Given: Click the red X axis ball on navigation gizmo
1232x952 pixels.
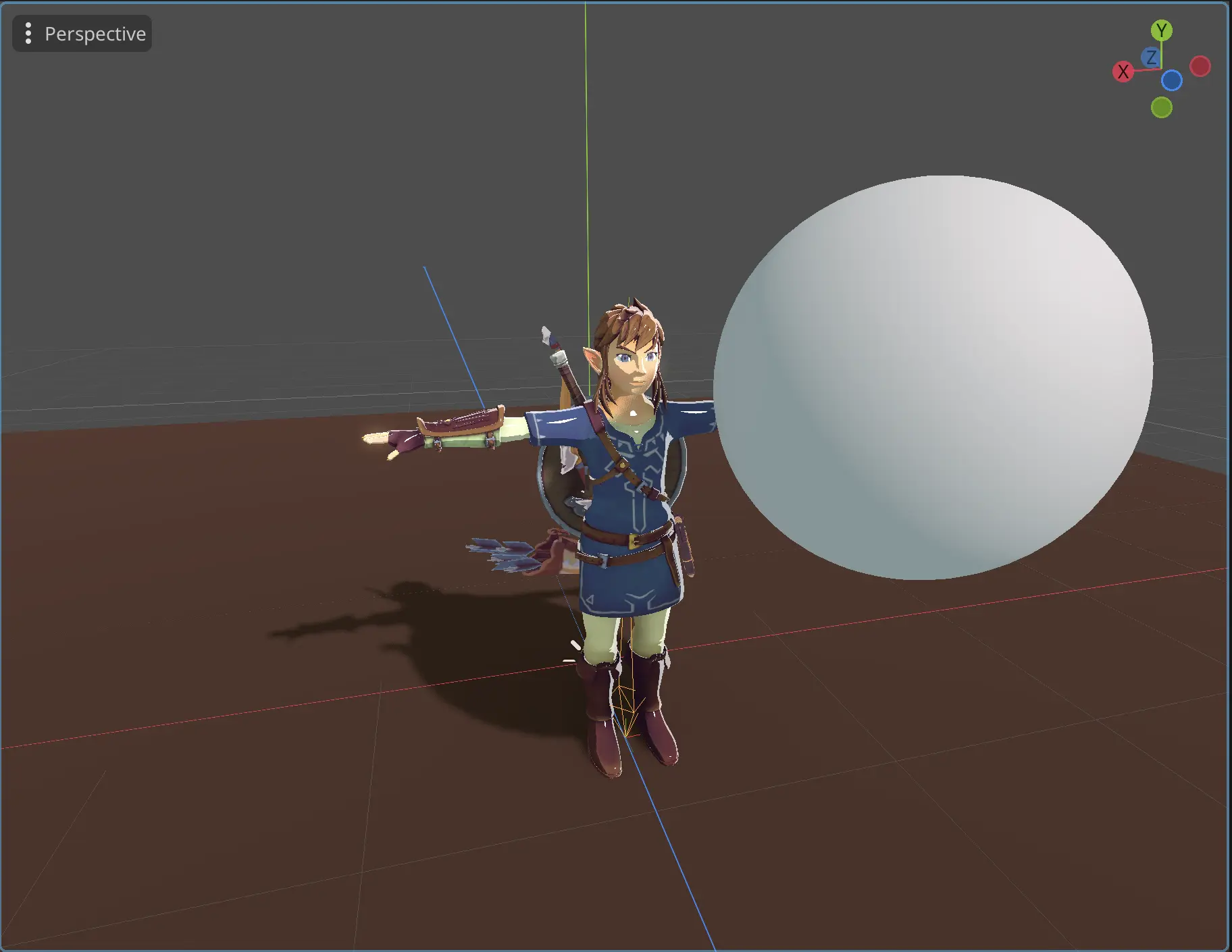Looking at the screenshot, I should [1123, 71].
